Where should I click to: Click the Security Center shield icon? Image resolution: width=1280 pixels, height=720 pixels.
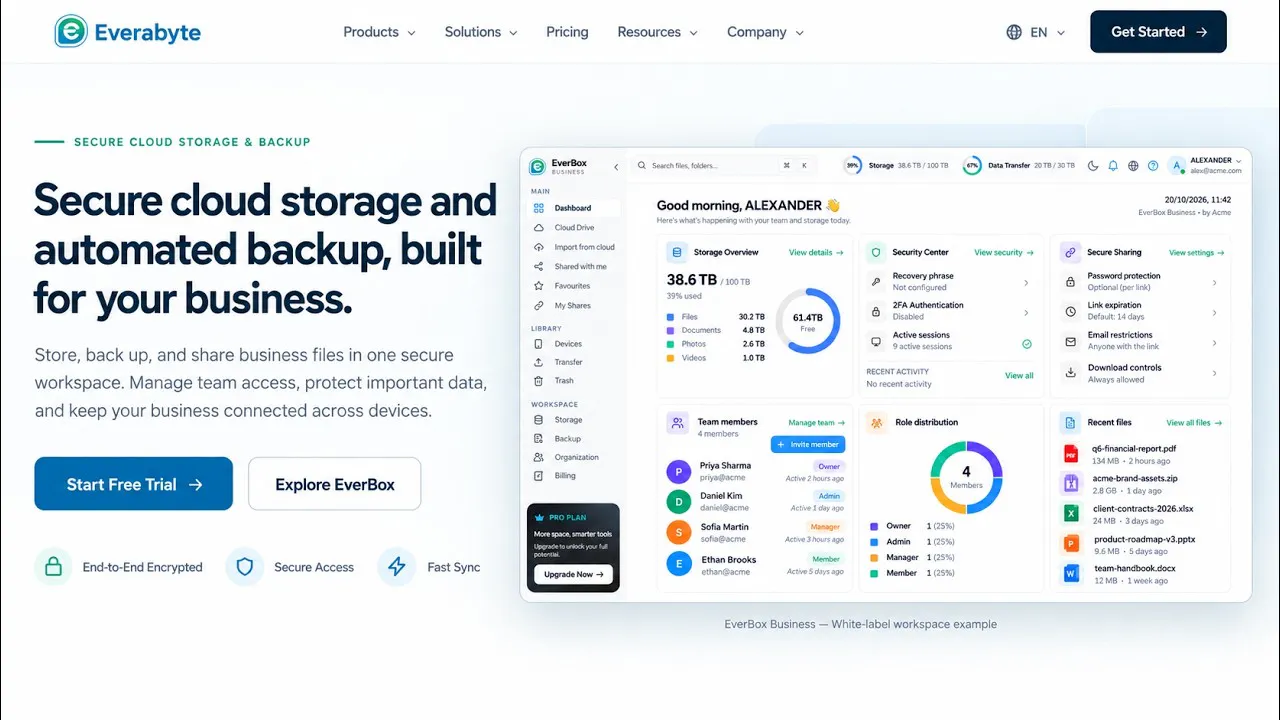(x=875, y=253)
